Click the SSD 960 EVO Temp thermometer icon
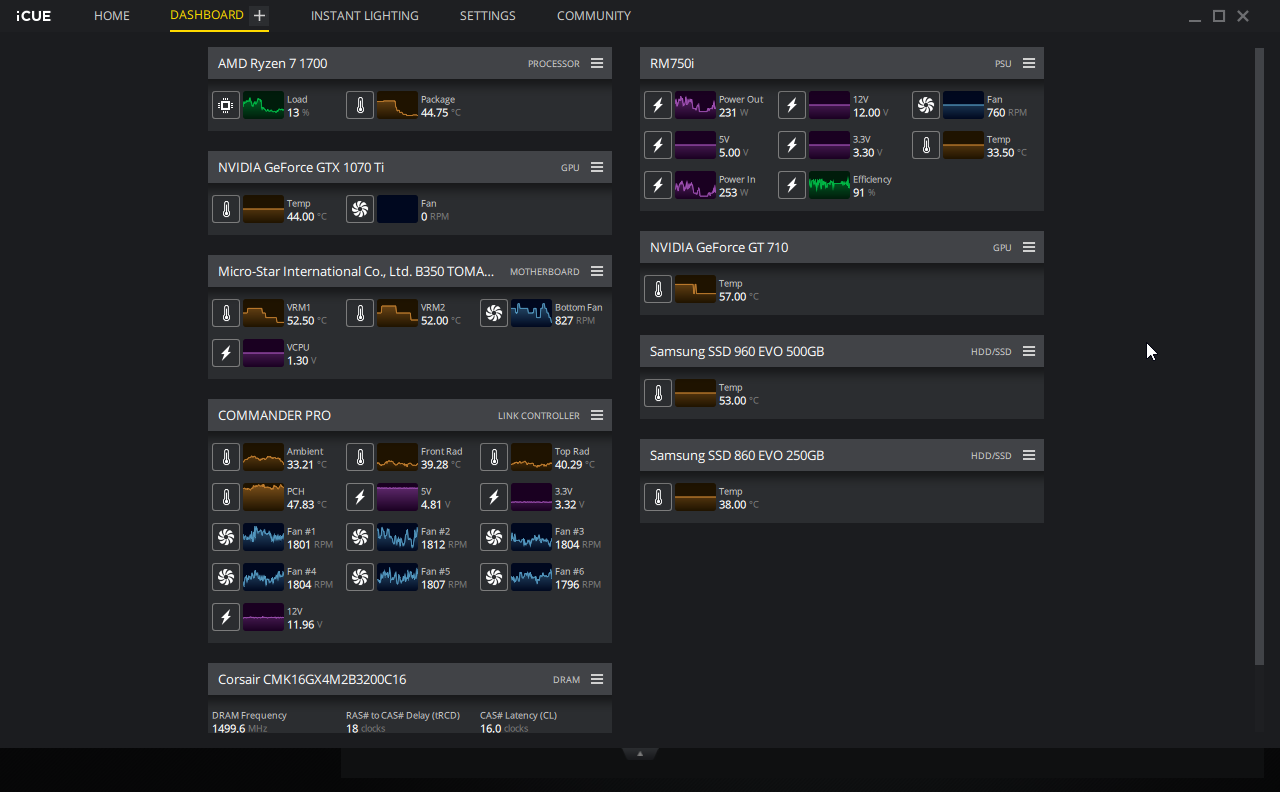 pos(658,393)
